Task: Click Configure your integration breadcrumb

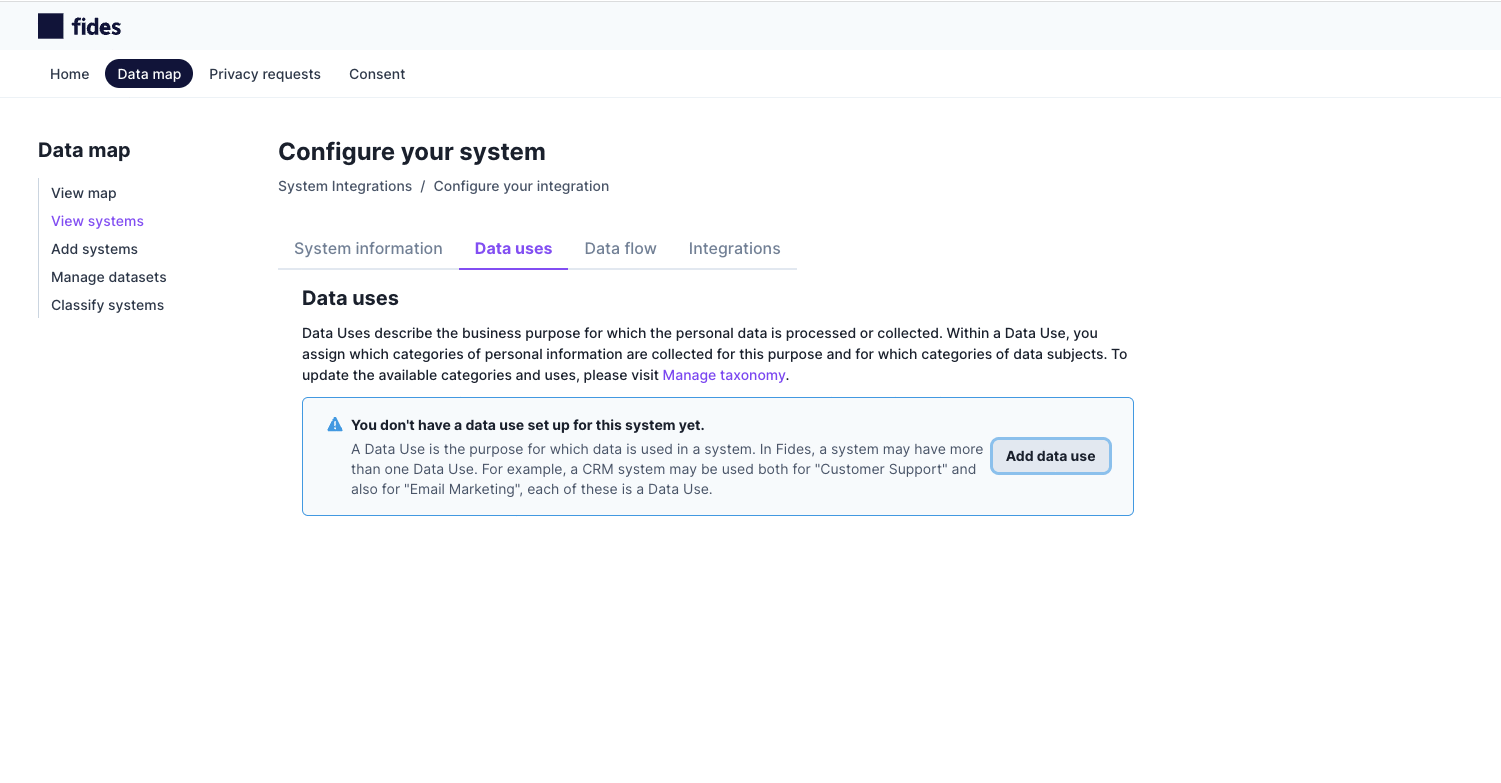Action: pos(521,186)
